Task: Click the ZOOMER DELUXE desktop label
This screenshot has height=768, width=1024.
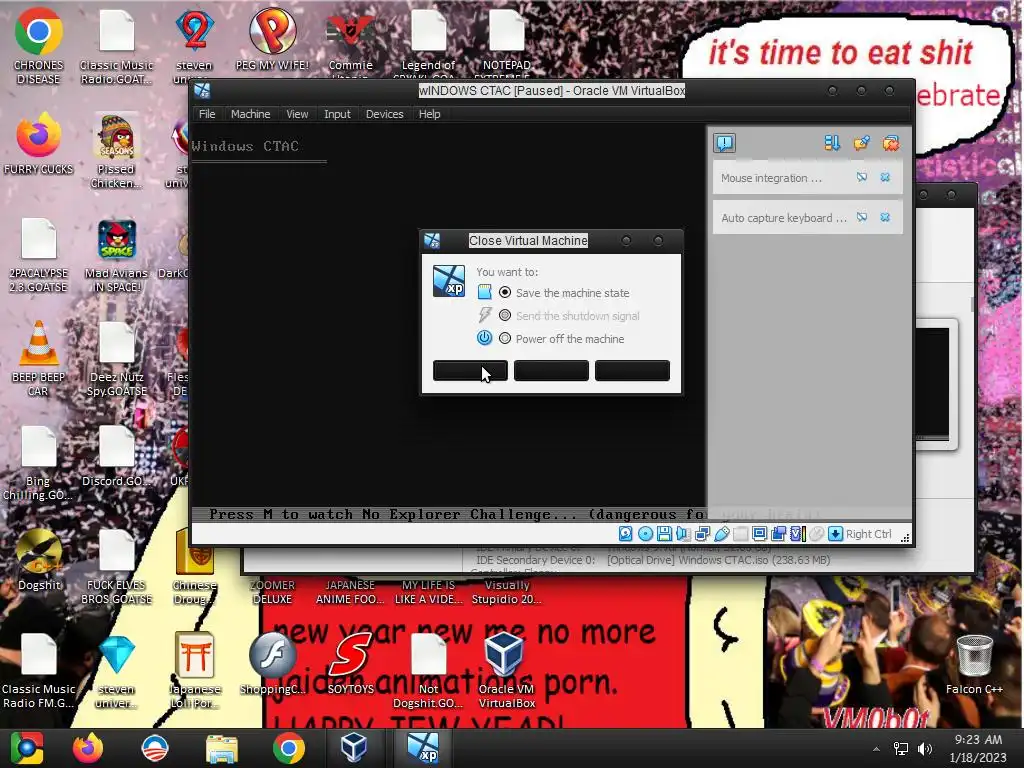Action: [272, 592]
